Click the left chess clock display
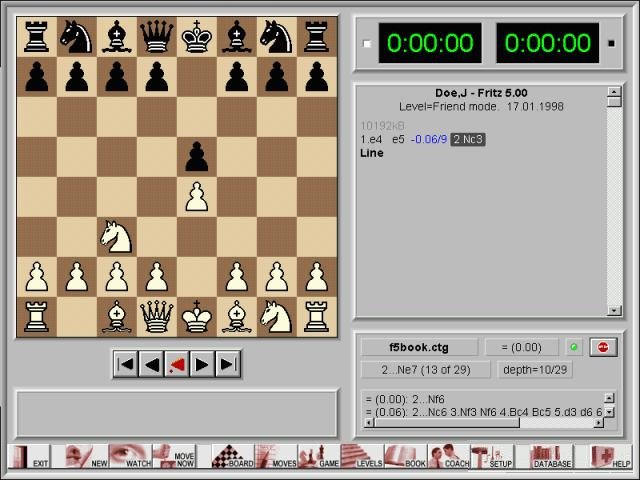The width and height of the screenshot is (640, 480). (430, 43)
